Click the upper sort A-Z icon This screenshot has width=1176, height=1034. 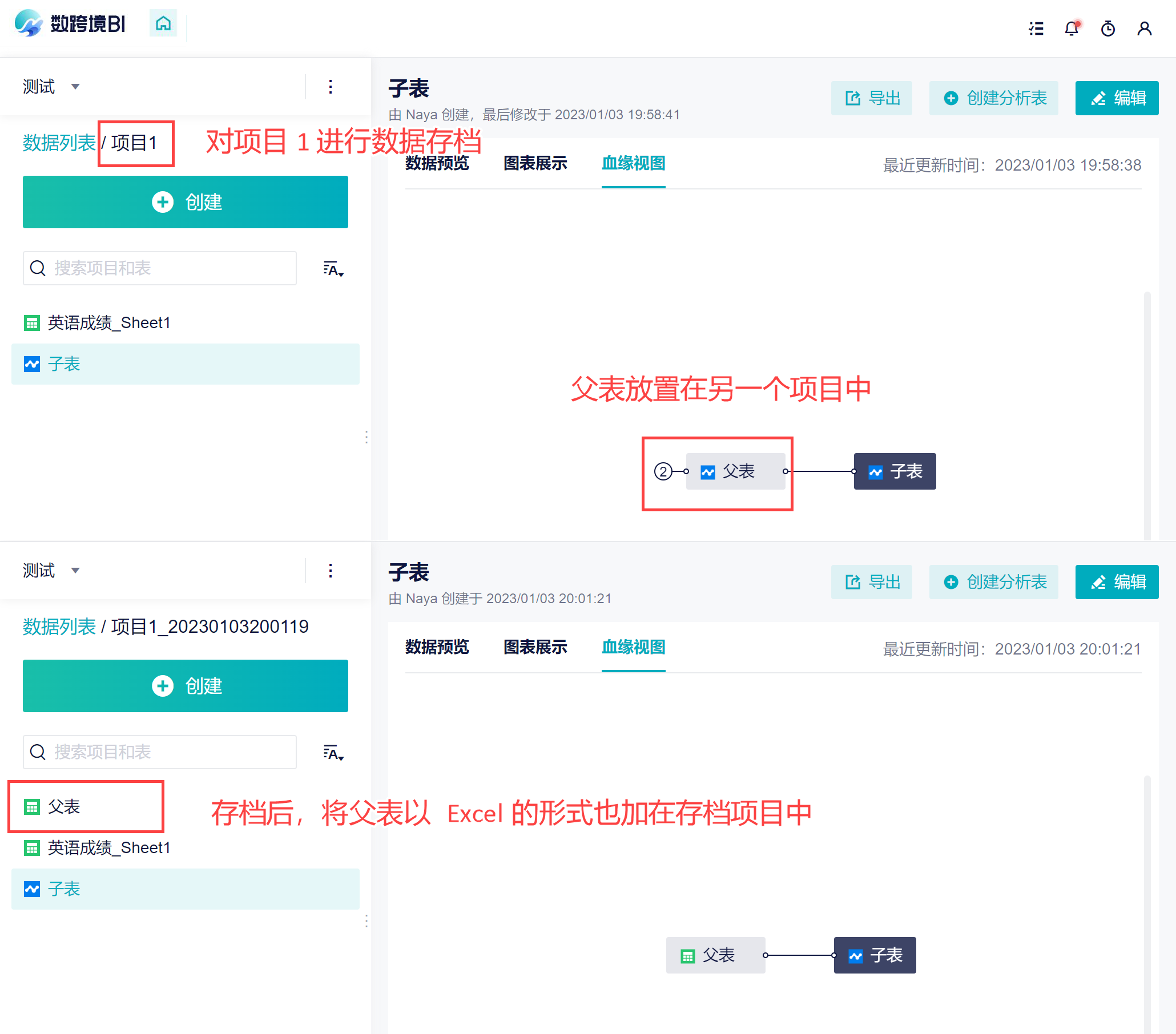[x=333, y=269]
